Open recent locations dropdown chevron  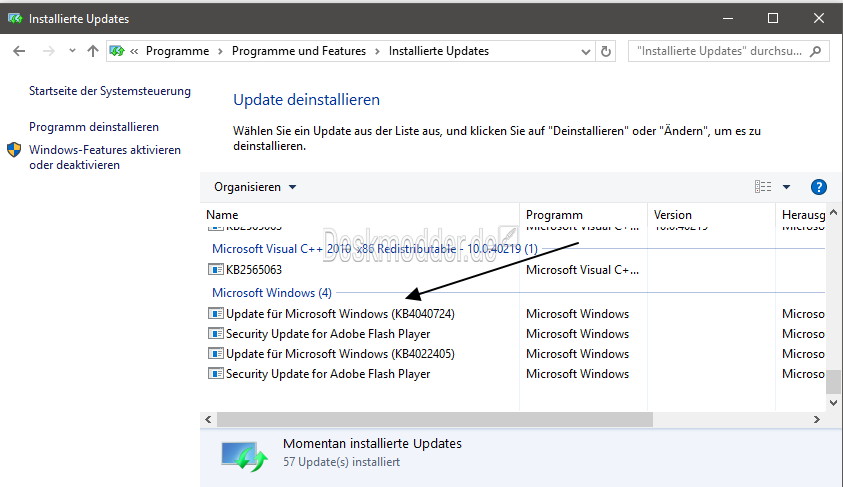(72, 51)
